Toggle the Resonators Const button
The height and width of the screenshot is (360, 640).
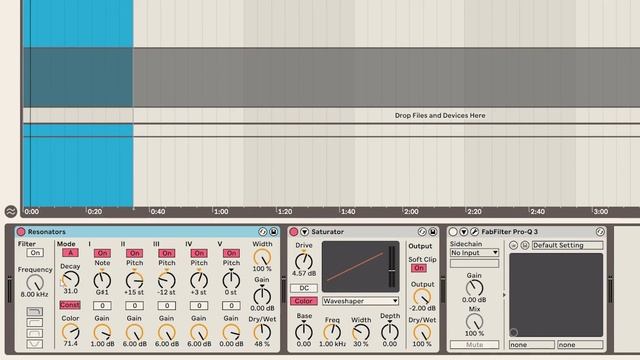[70, 305]
